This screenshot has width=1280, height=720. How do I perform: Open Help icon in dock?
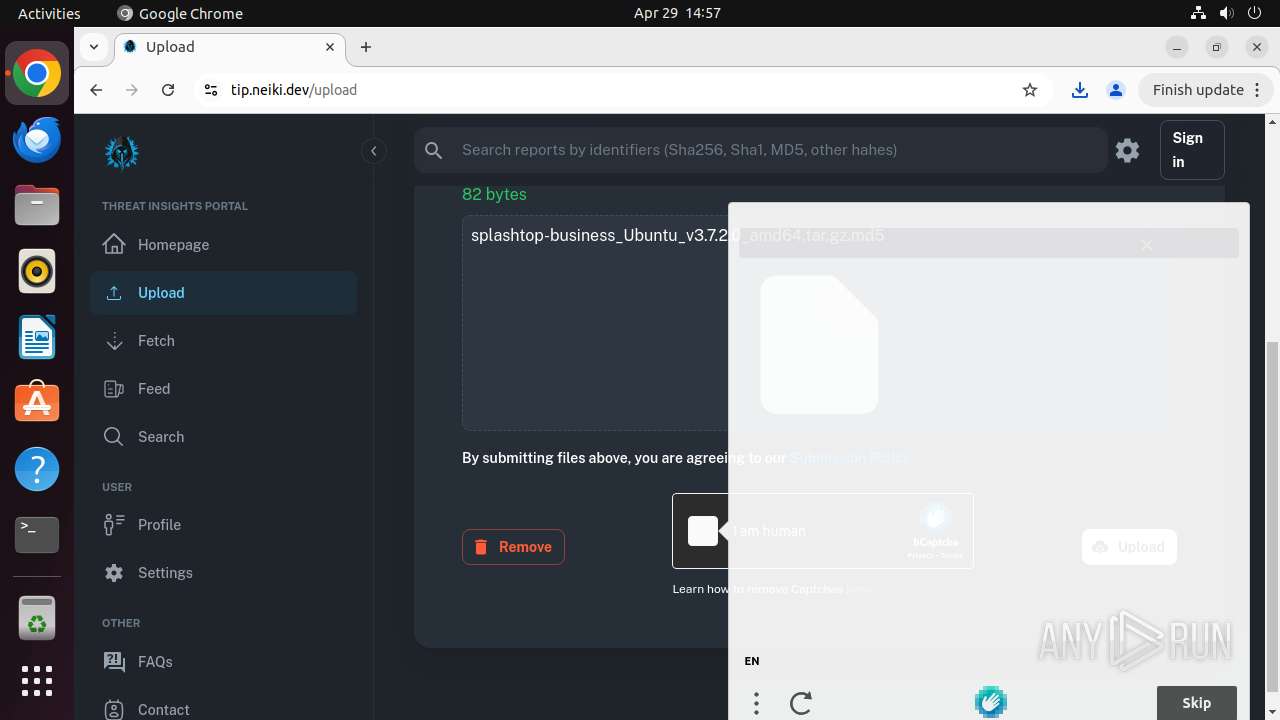pos(37,469)
